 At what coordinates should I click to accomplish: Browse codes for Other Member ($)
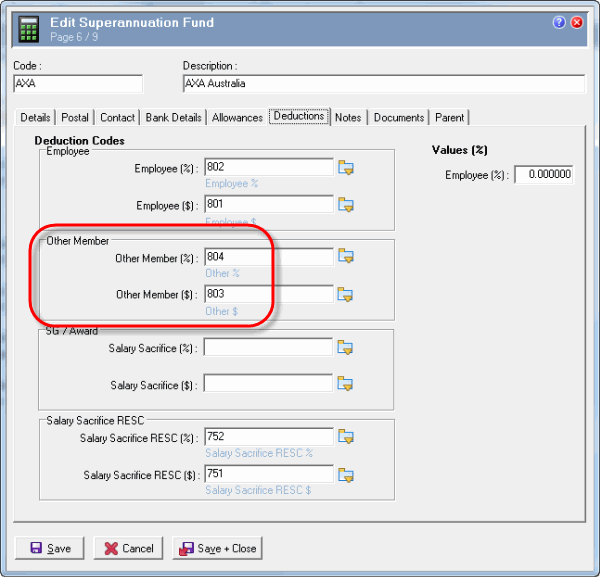click(x=347, y=294)
